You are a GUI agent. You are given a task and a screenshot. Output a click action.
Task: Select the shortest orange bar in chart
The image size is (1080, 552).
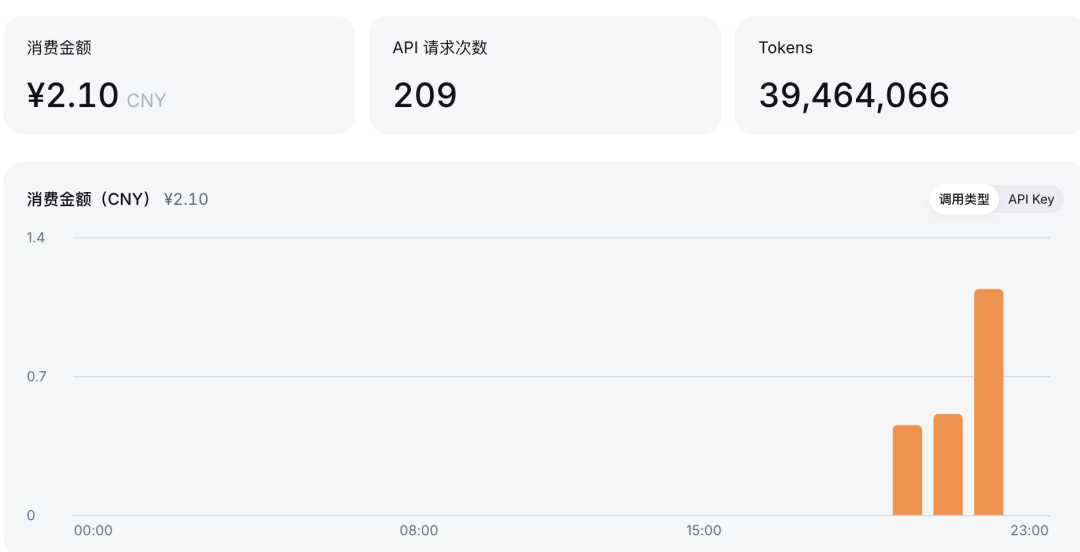click(907, 470)
